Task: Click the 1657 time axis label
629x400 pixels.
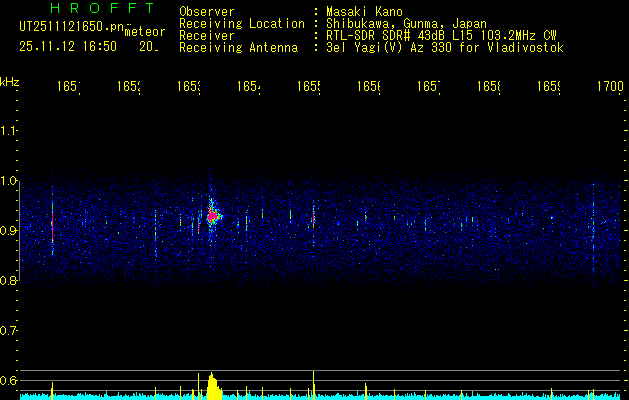Action: click(x=429, y=86)
